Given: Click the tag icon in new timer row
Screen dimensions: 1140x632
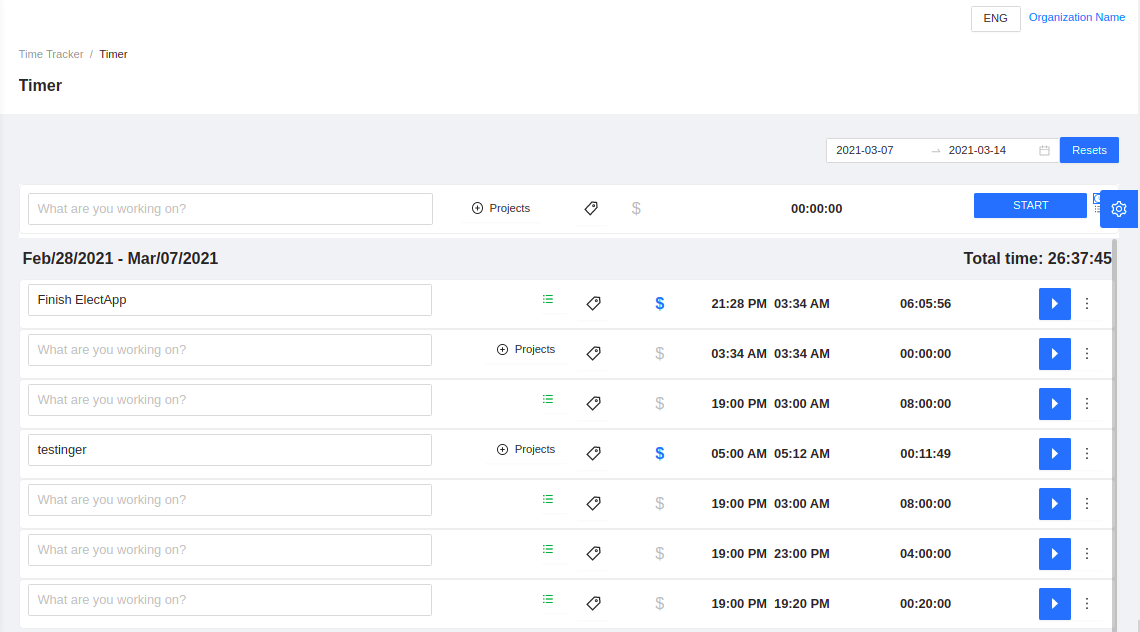Looking at the screenshot, I should 591,209.
